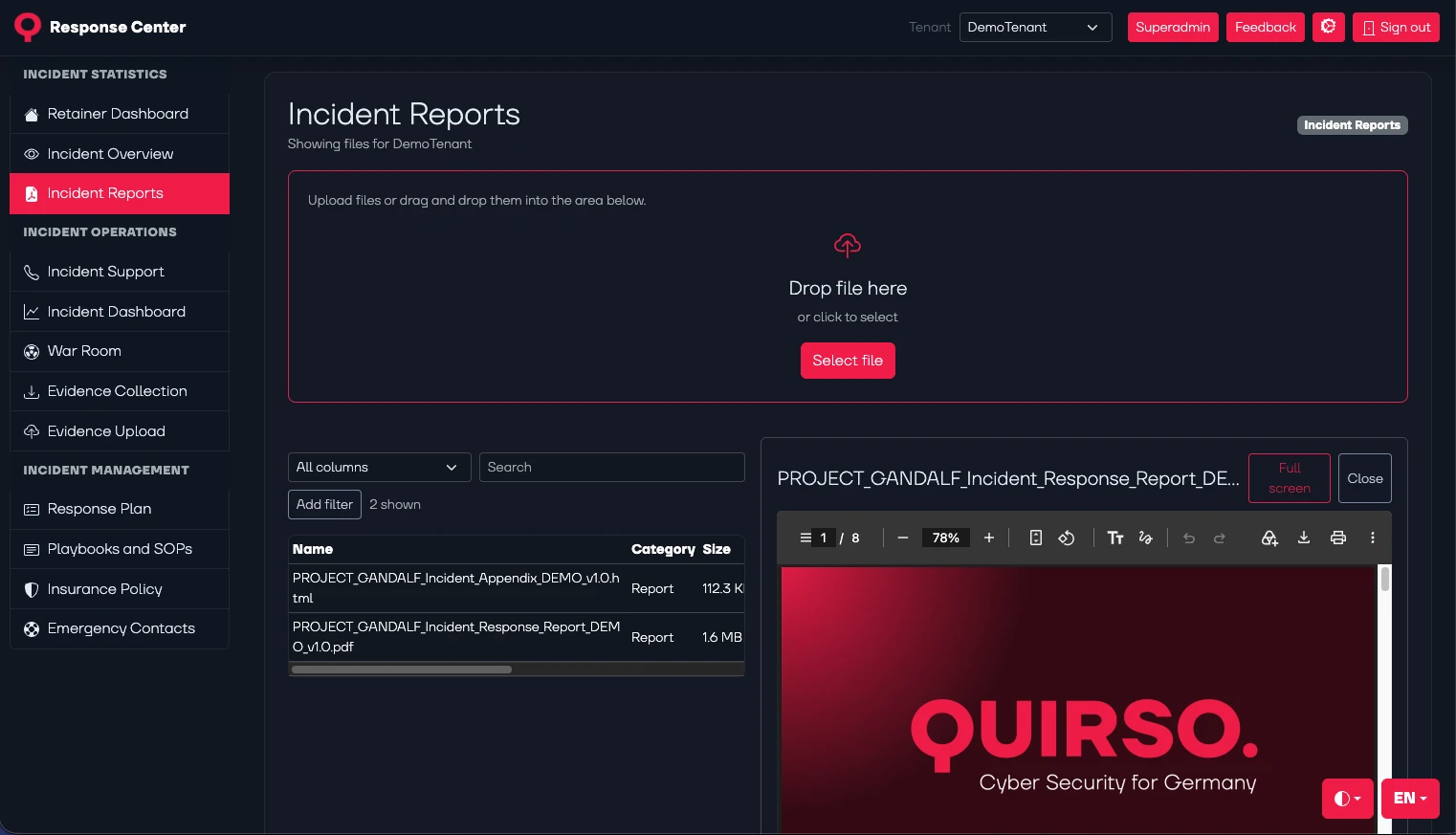Viewport: 1456px width, 835px height.
Task: Open the EN language dropdown
Action: [x=1410, y=799]
